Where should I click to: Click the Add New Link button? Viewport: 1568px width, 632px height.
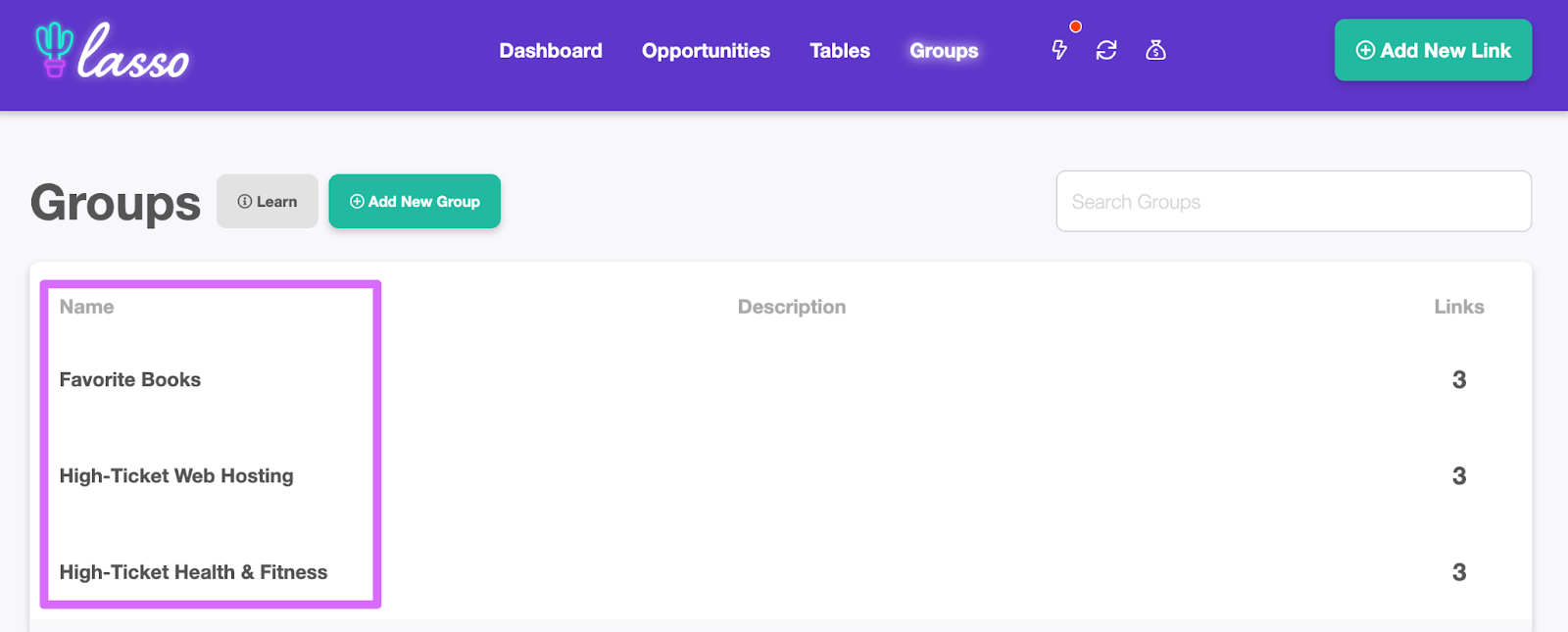1433,50
